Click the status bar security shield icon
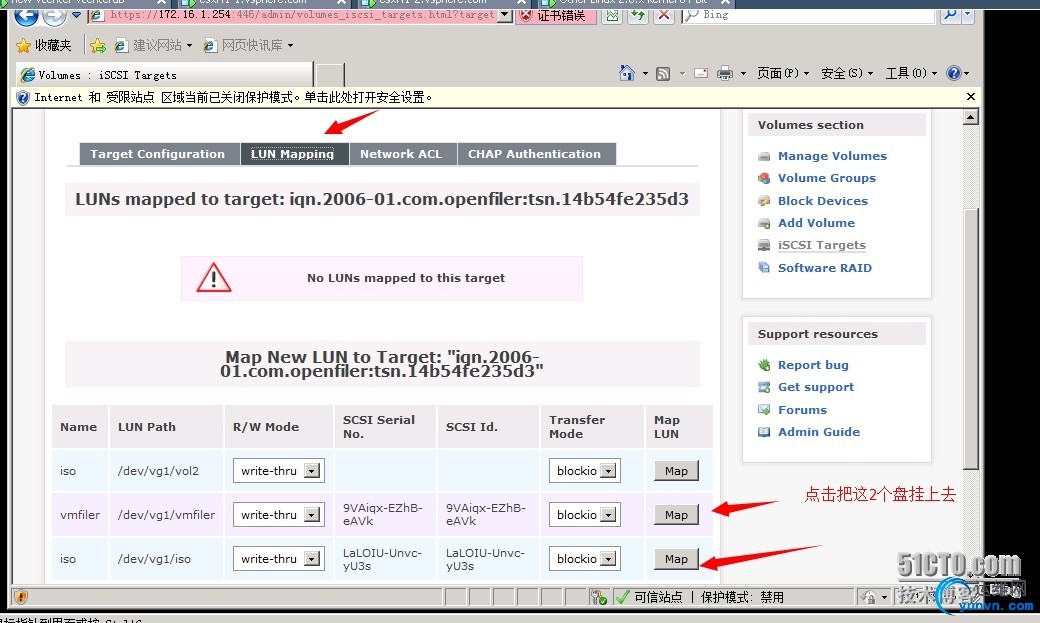1040x623 pixels. click(x=21, y=596)
